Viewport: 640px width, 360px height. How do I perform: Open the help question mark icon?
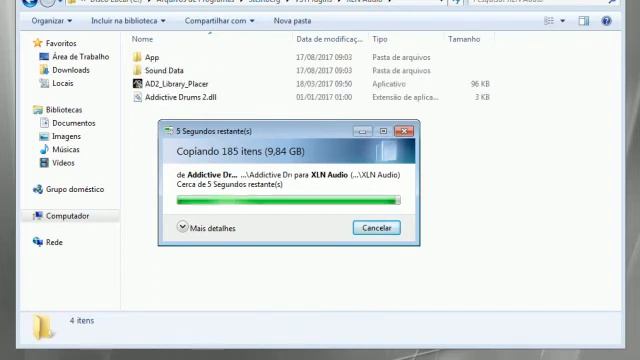(x=607, y=21)
